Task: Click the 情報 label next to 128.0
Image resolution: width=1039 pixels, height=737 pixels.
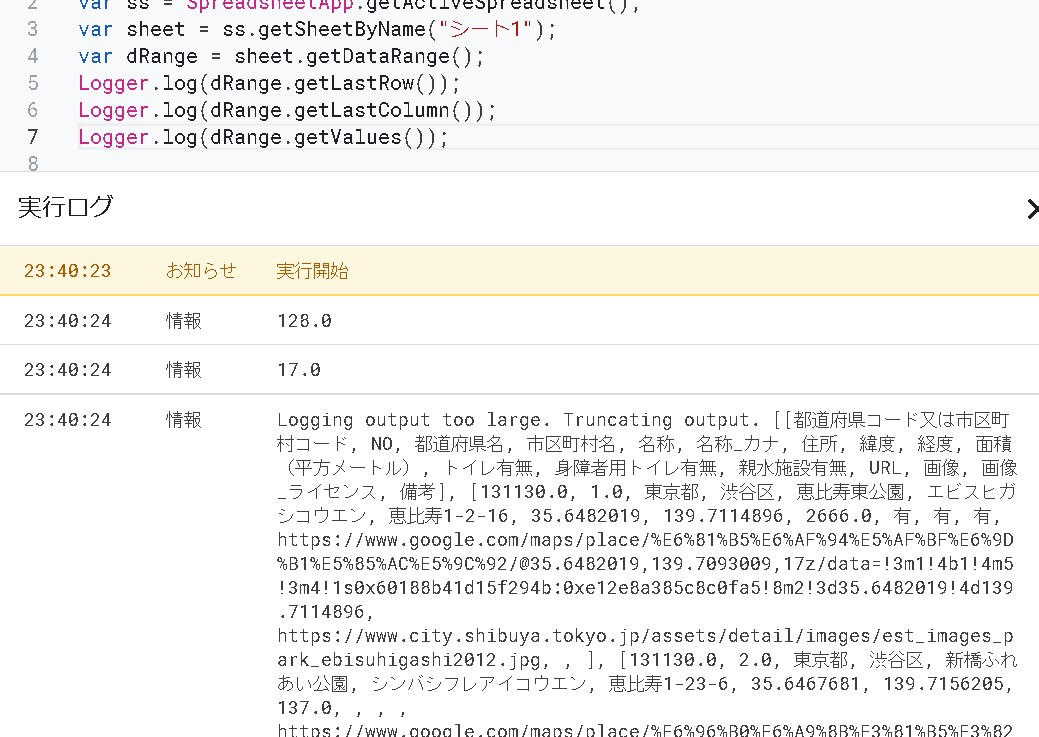Action: (x=183, y=320)
